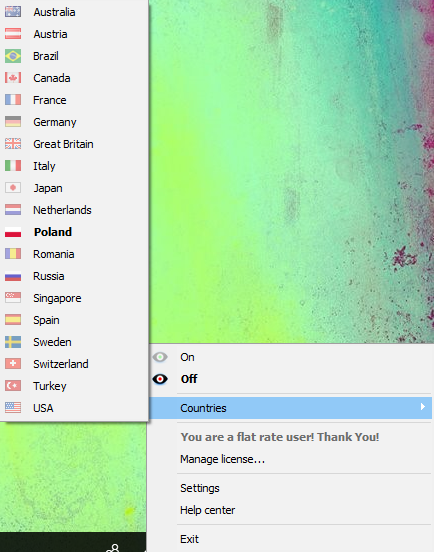Click the Switzerland flag icon
This screenshot has height=552, width=434.
click(13, 364)
